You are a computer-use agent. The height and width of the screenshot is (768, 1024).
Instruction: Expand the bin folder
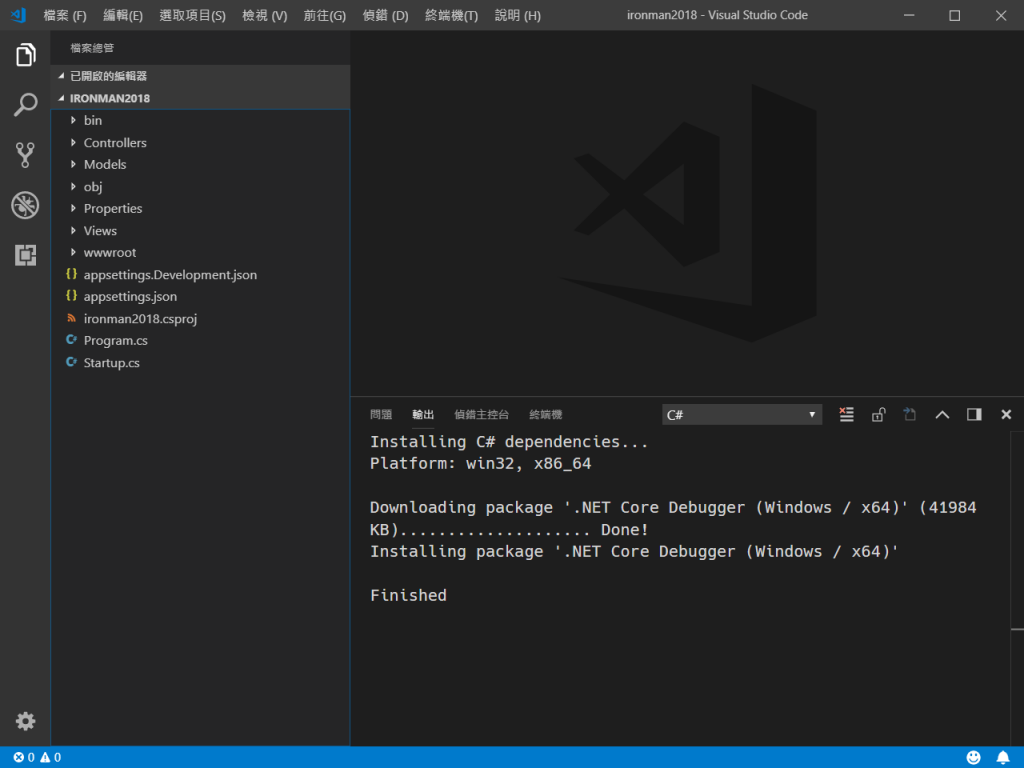tap(200, 120)
